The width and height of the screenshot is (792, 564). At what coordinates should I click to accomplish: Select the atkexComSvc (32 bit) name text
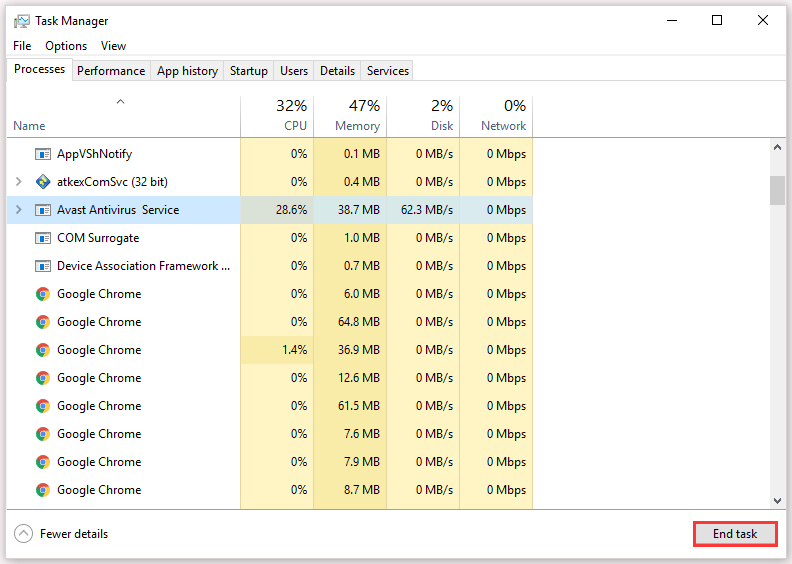(112, 182)
